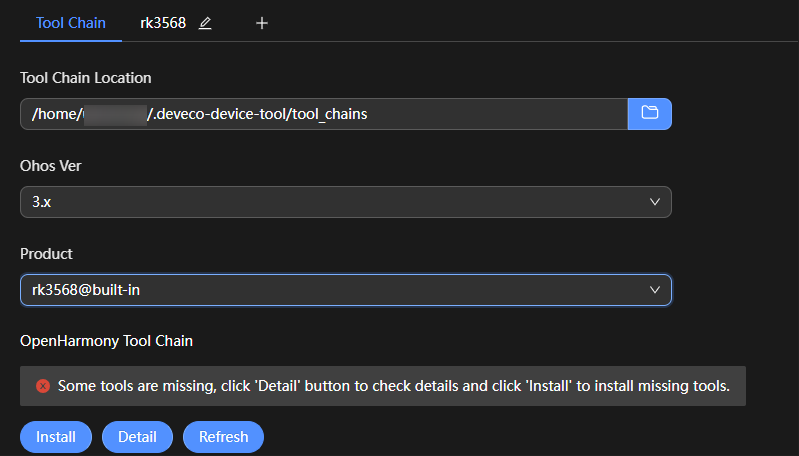Image resolution: width=799 pixels, height=456 pixels.
Task: Click the pencil icon to rename rk3568
Action: coord(205,23)
